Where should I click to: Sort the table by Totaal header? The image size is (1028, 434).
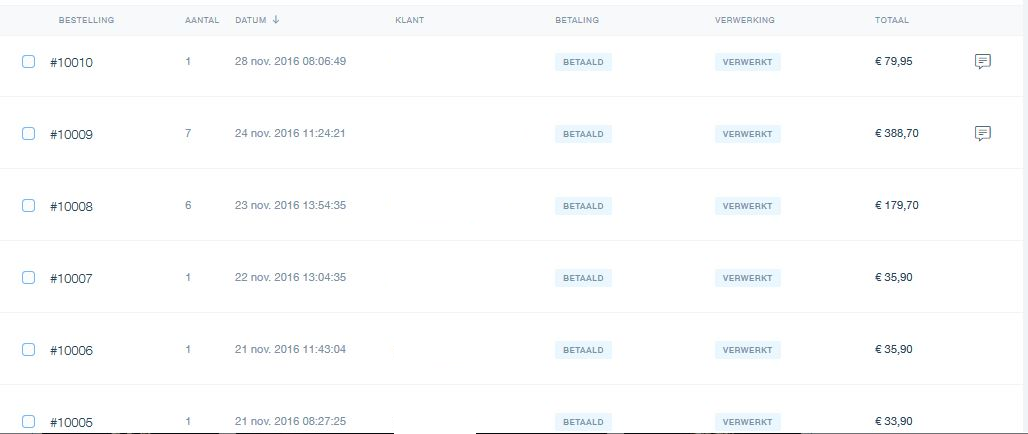(x=892, y=20)
